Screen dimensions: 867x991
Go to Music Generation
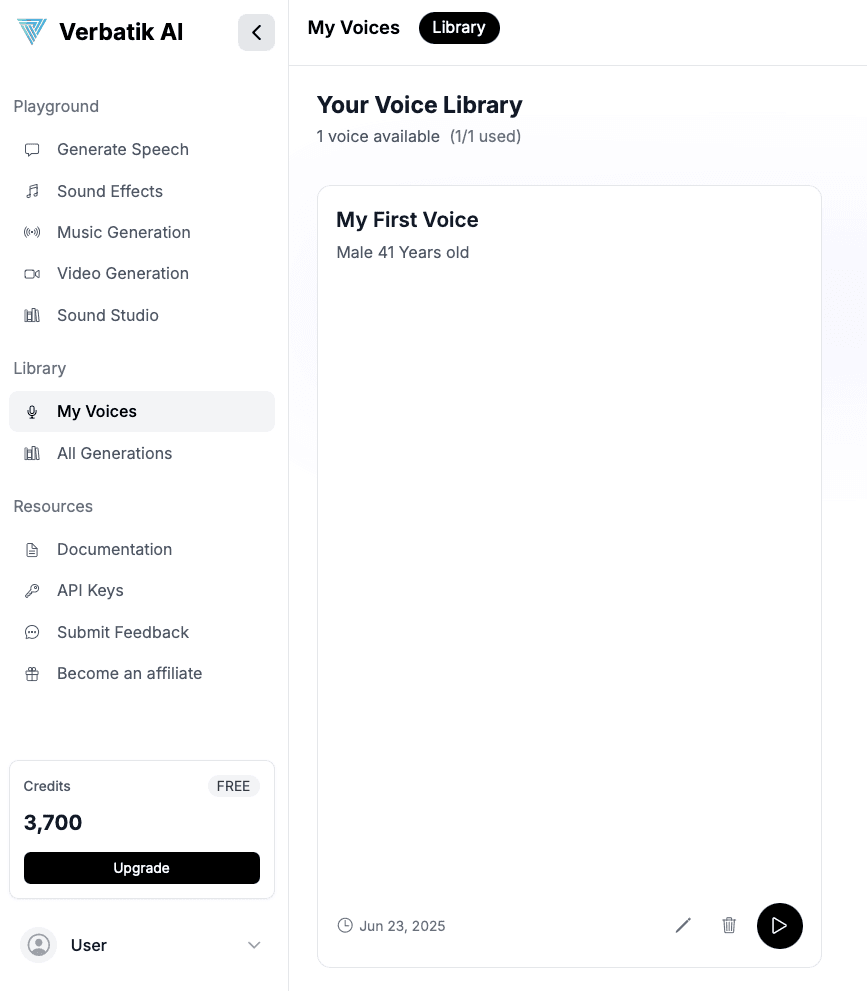click(123, 232)
